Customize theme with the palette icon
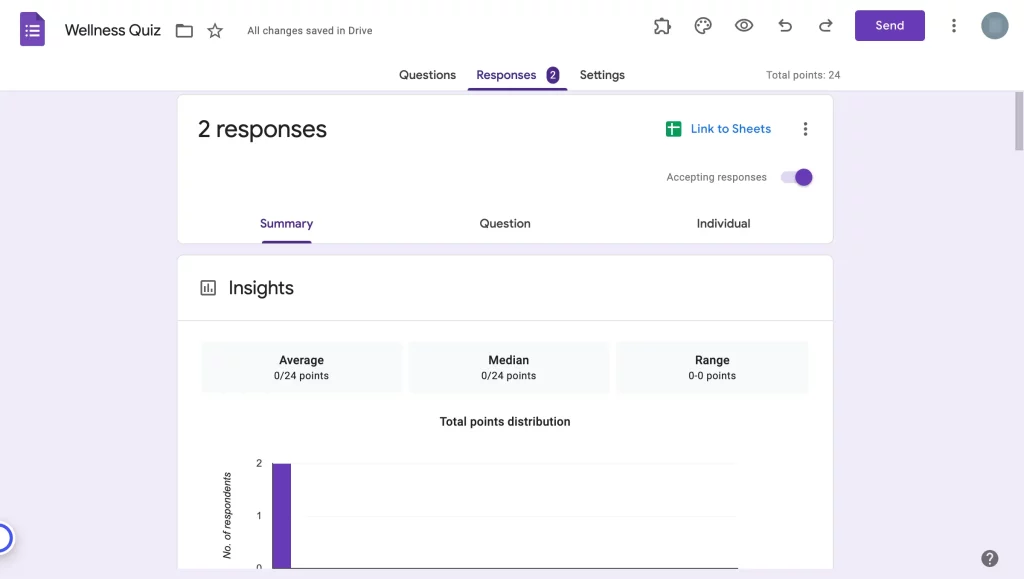 point(703,25)
